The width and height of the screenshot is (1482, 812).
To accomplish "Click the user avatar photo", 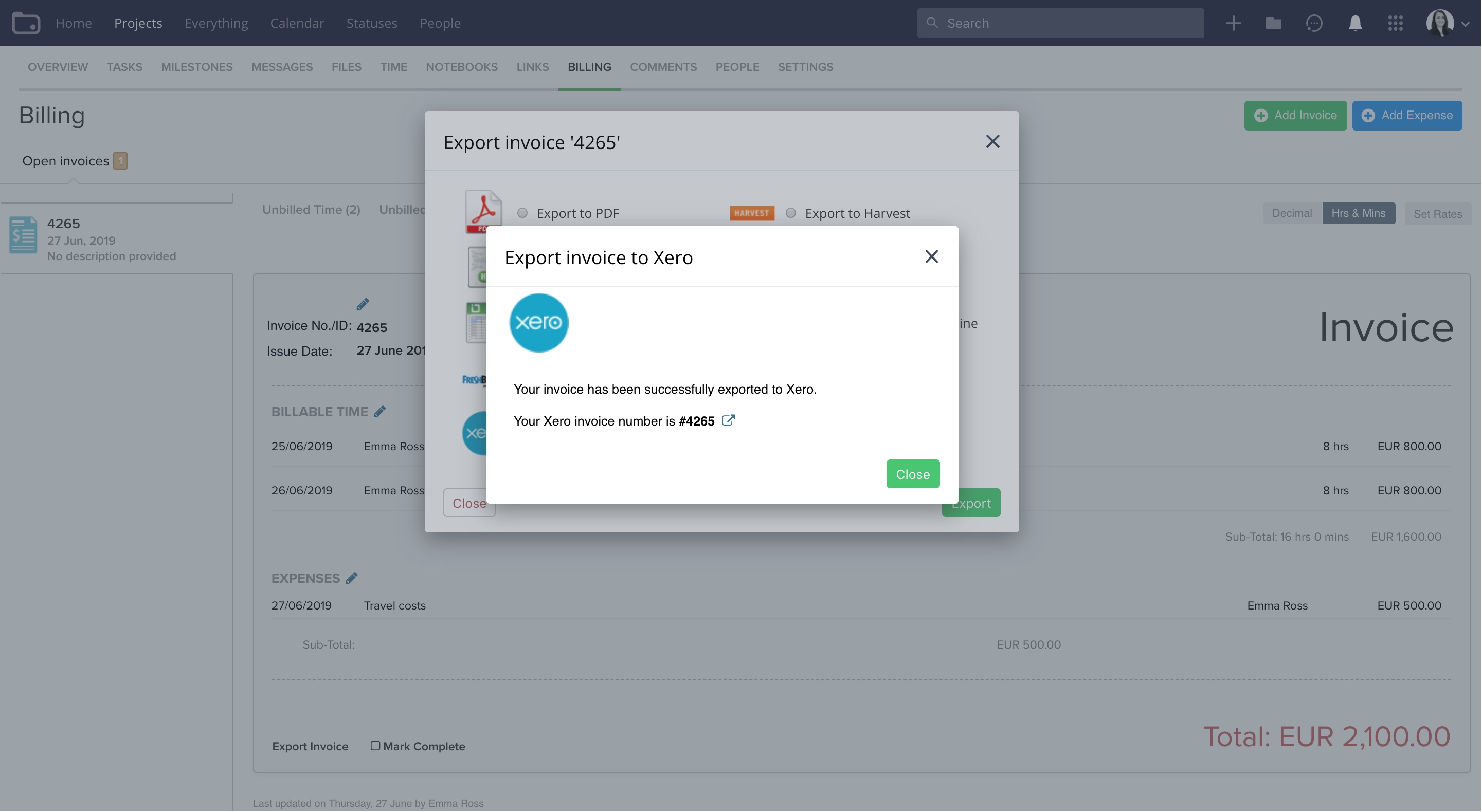I will 1440,23.
